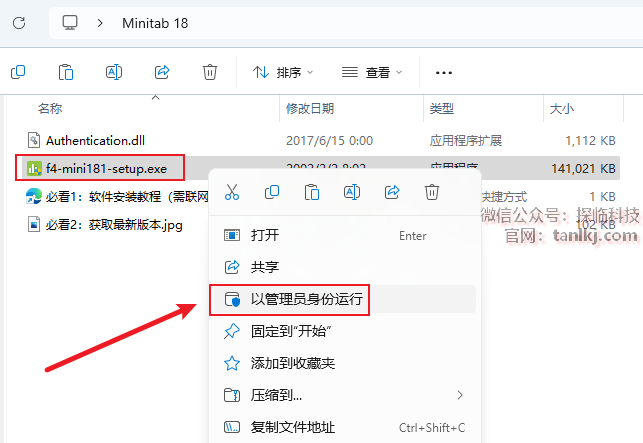This screenshot has height=443, width=643.
Task: Click the toolbar copy icon
Action: pyautogui.click(x=18, y=72)
